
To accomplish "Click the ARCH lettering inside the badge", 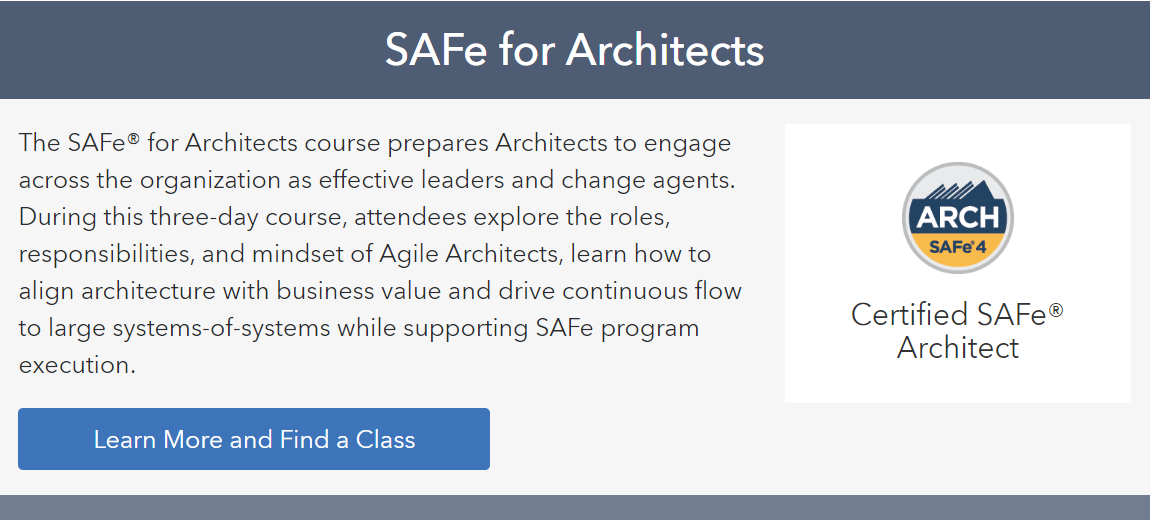I will 957,217.
